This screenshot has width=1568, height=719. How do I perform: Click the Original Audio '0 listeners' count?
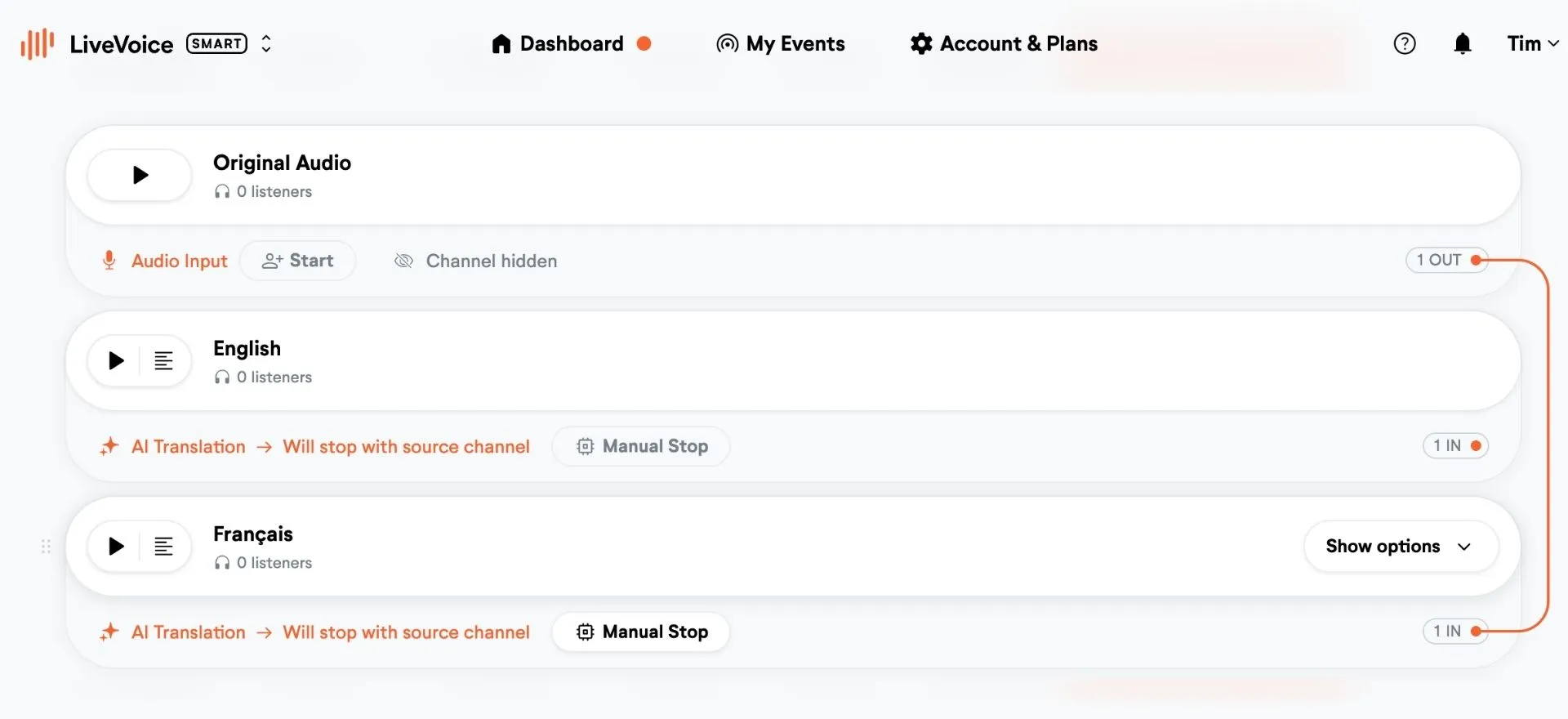point(264,191)
